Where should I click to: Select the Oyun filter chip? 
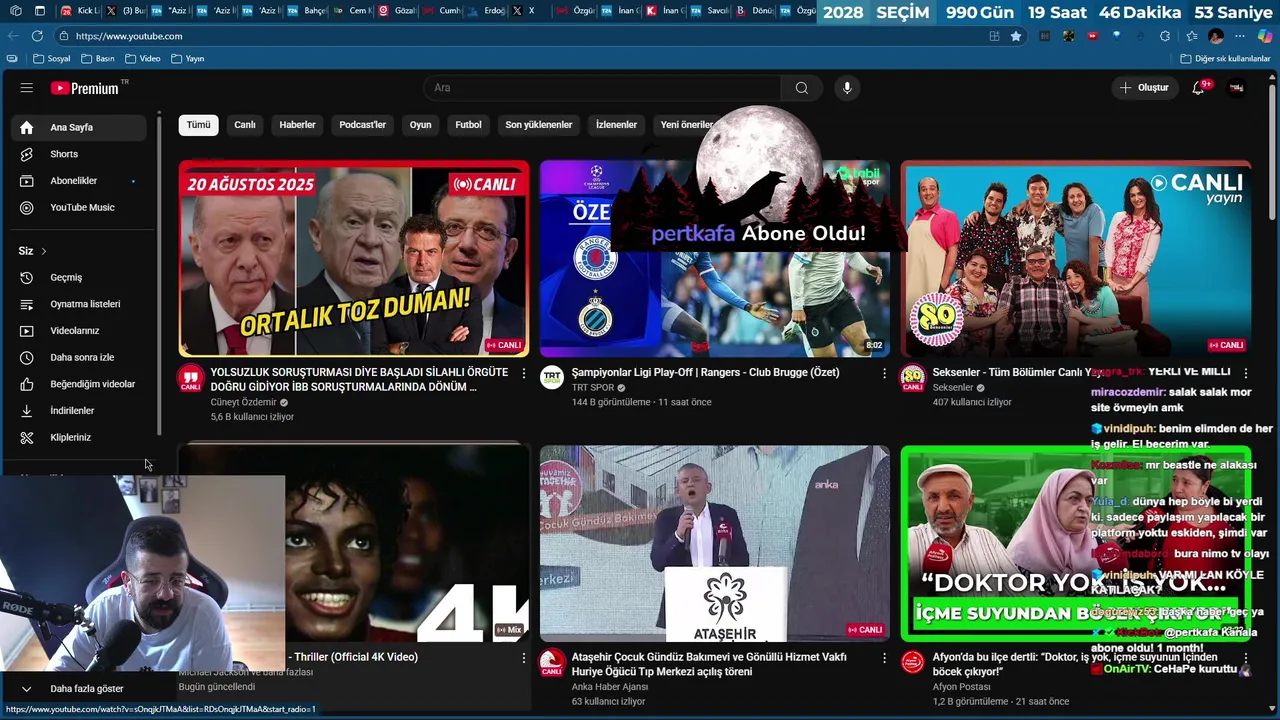point(420,125)
